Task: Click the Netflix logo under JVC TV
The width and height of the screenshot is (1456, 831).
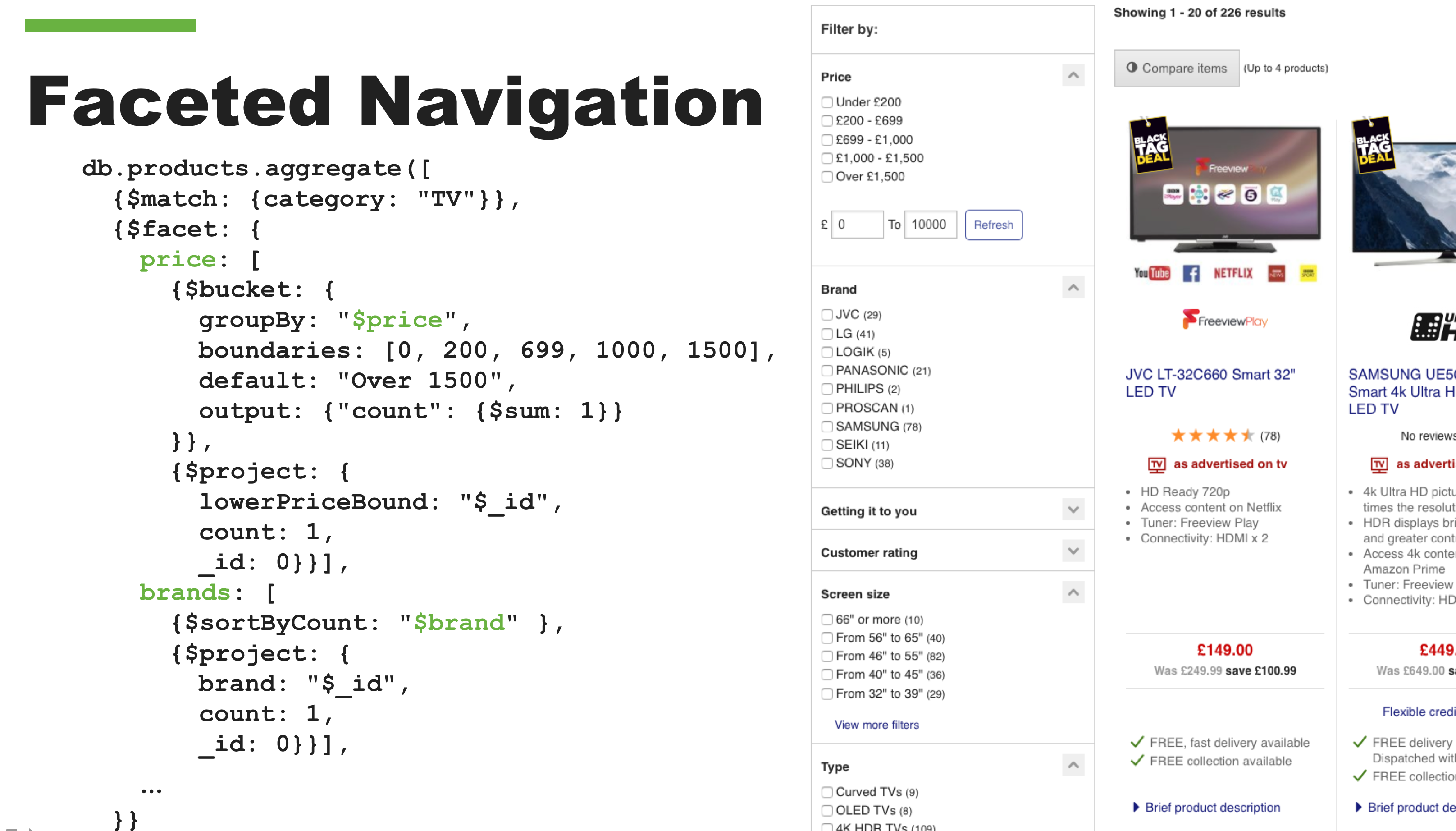Action: coord(1233,273)
